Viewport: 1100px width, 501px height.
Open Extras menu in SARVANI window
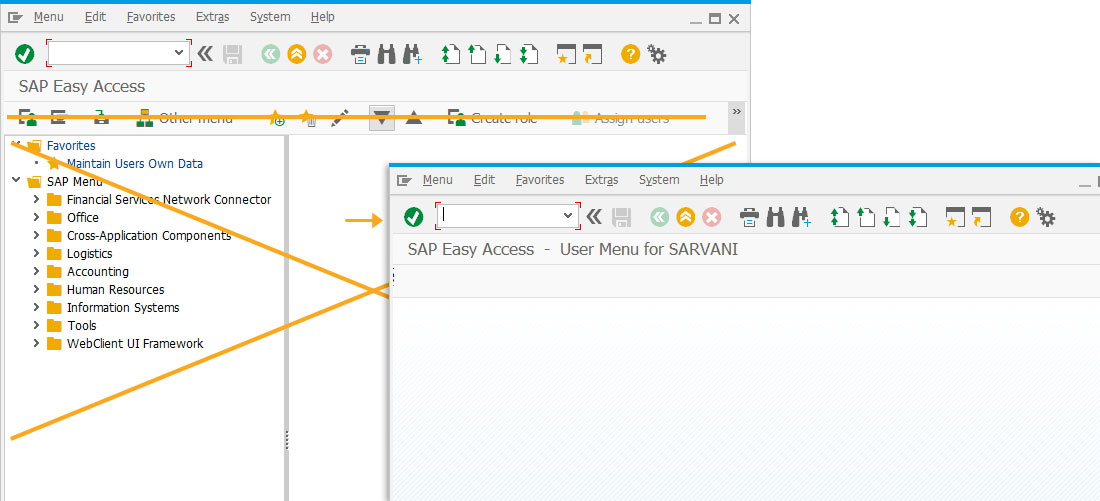[601, 180]
